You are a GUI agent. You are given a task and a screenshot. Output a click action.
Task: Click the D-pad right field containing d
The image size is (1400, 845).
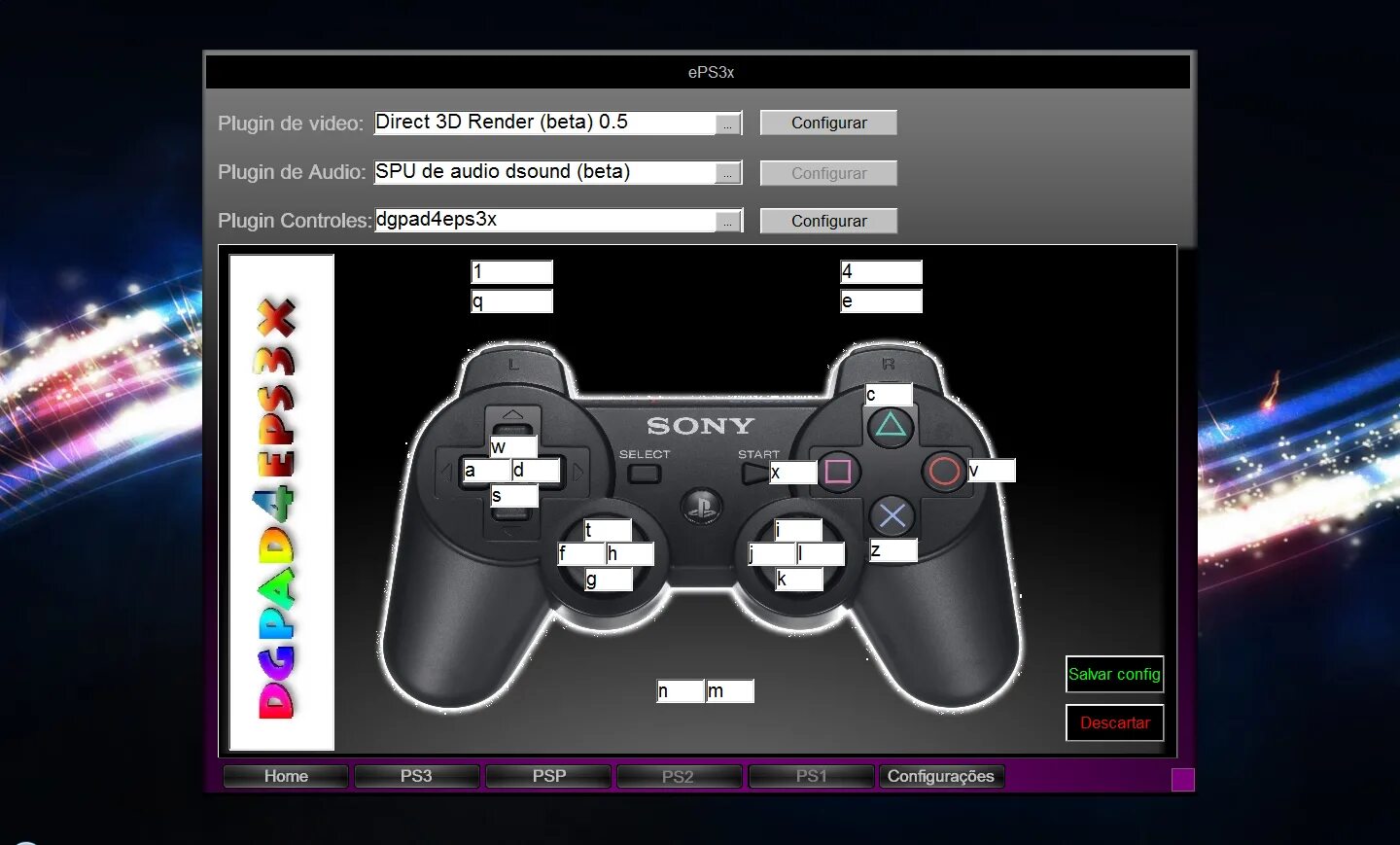pyautogui.click(x=537, y=471)
